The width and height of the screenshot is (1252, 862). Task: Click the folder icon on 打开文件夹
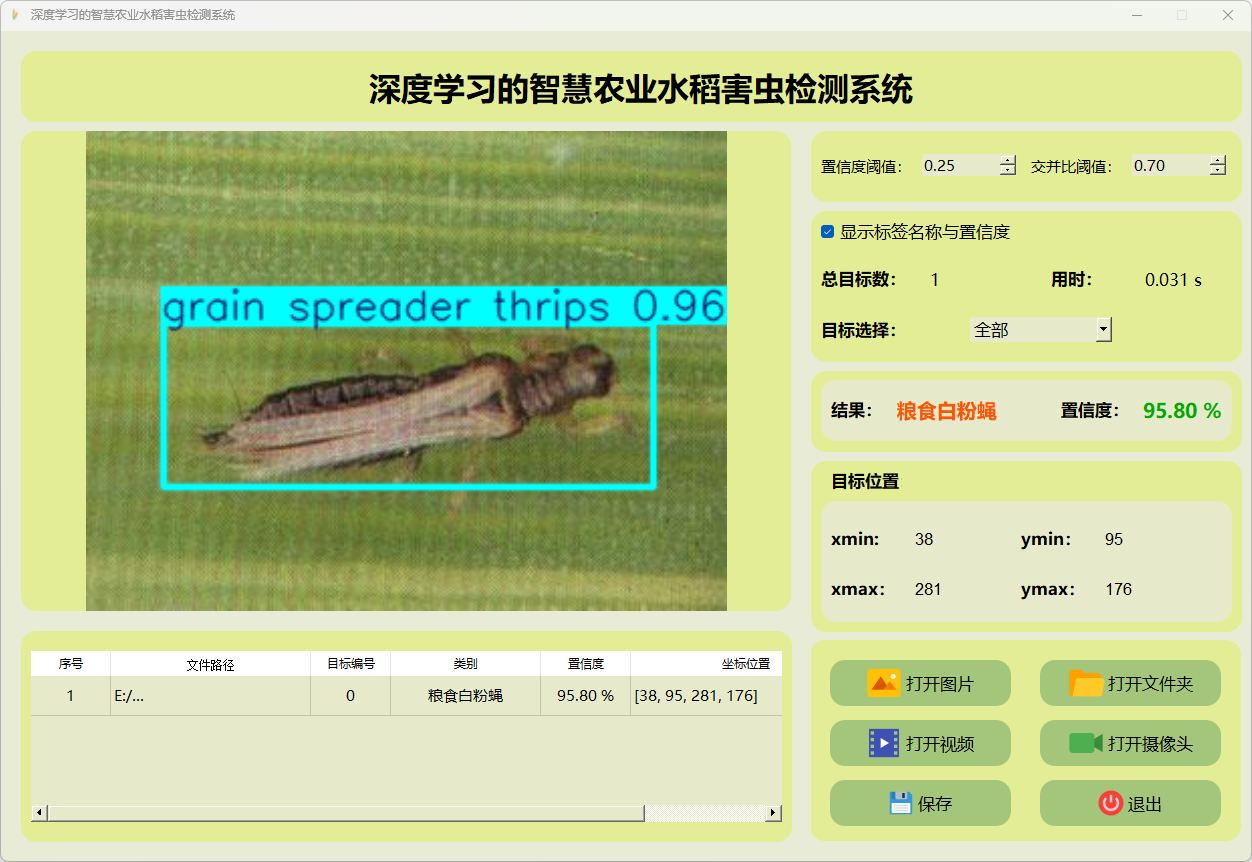pyautogui.click(x=1086, y=683)
